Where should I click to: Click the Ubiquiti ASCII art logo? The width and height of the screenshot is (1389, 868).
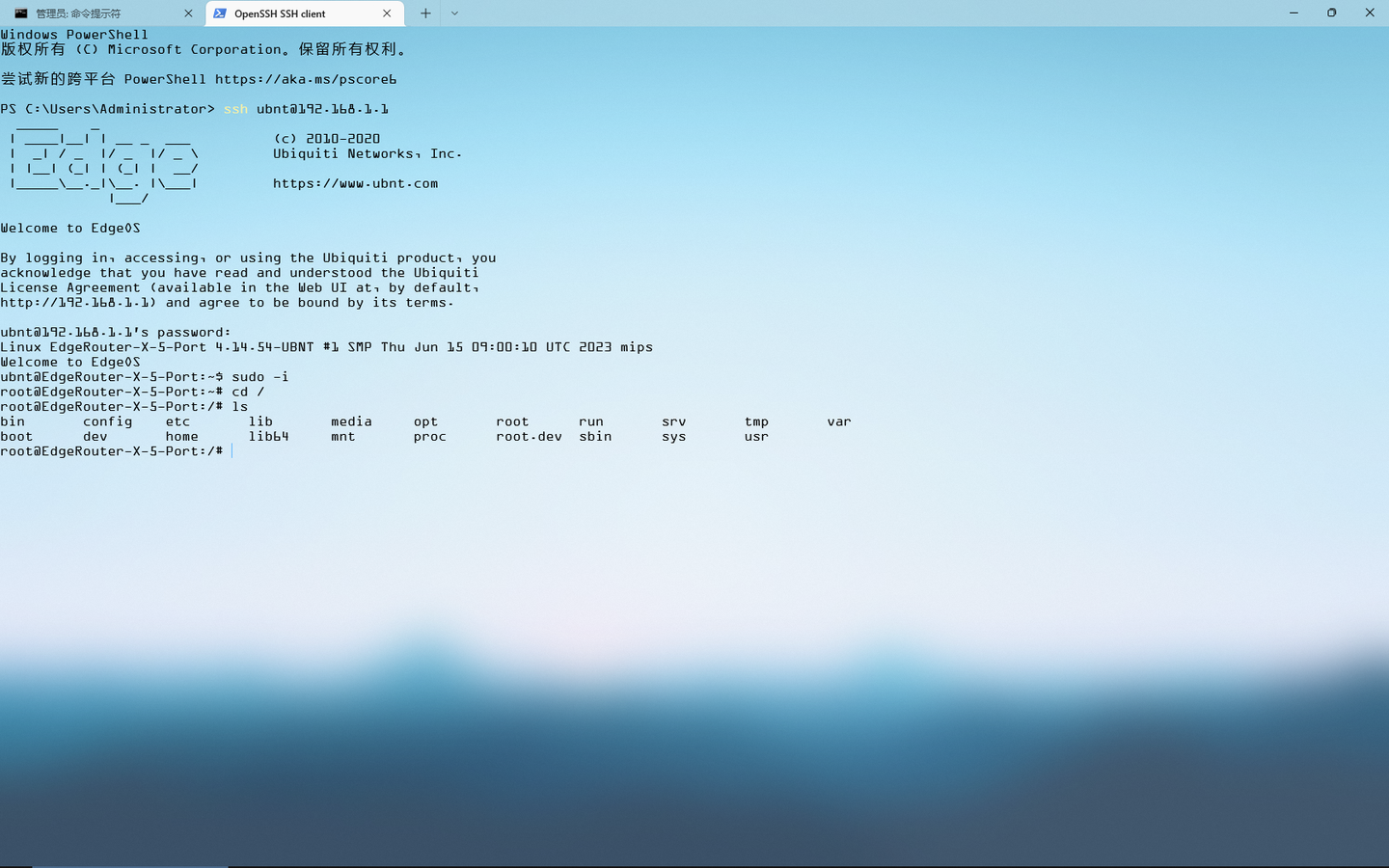coord(101,164)
